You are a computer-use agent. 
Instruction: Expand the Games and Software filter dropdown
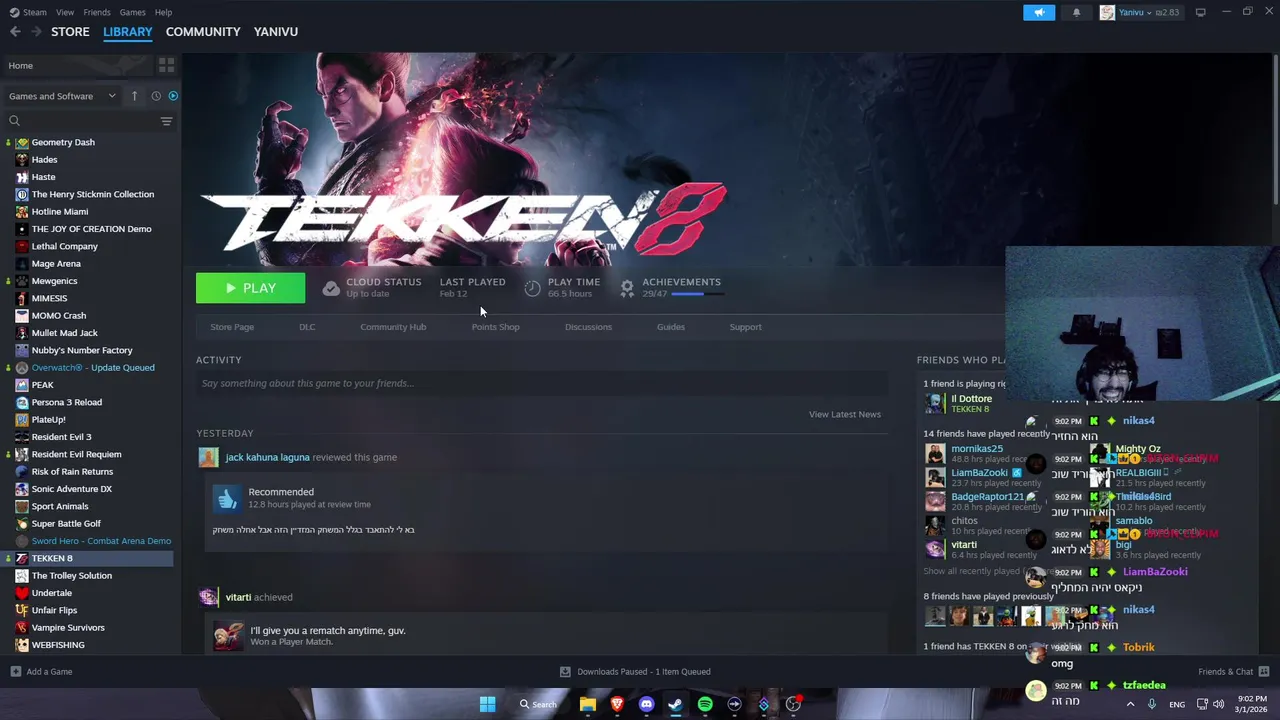pos(62,96)
